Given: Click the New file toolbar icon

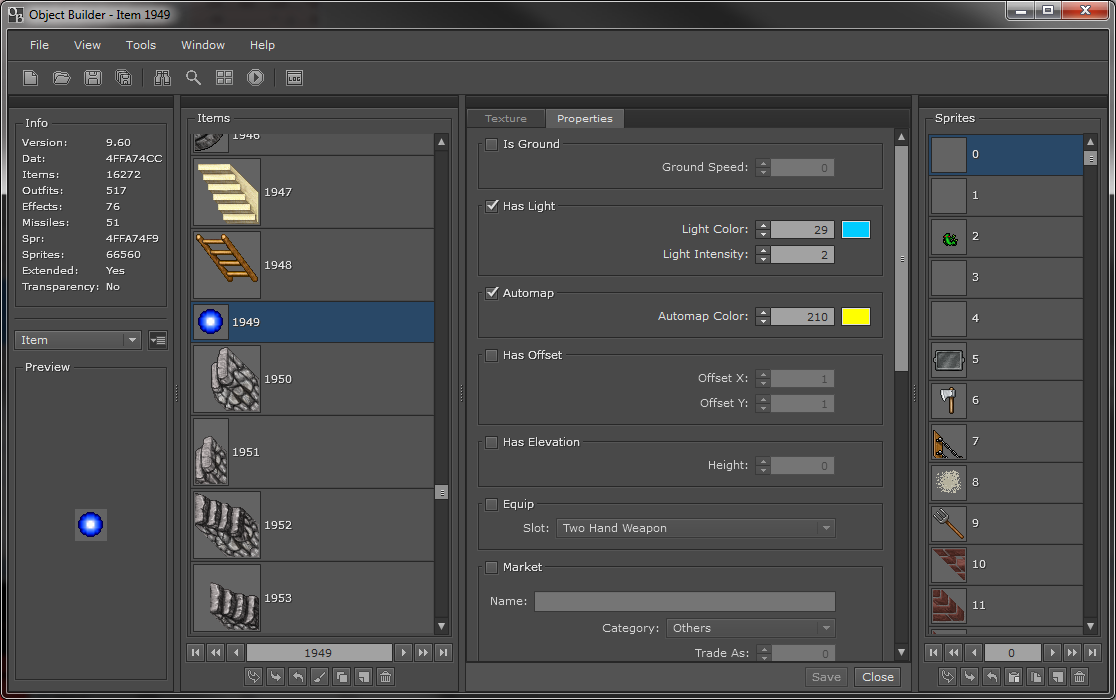Looking at the screenshot, I should pyautogui.click(x=31, y=78).
